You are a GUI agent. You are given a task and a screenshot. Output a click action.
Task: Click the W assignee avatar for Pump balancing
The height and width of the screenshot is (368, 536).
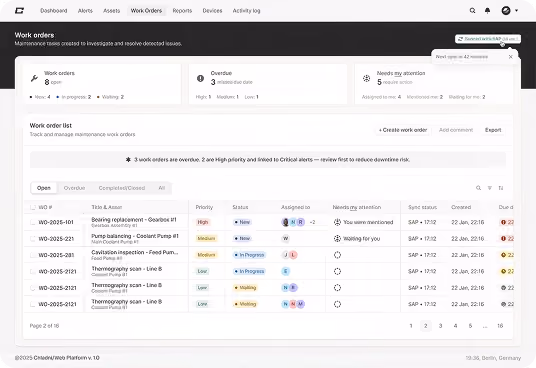click(285, 238)
